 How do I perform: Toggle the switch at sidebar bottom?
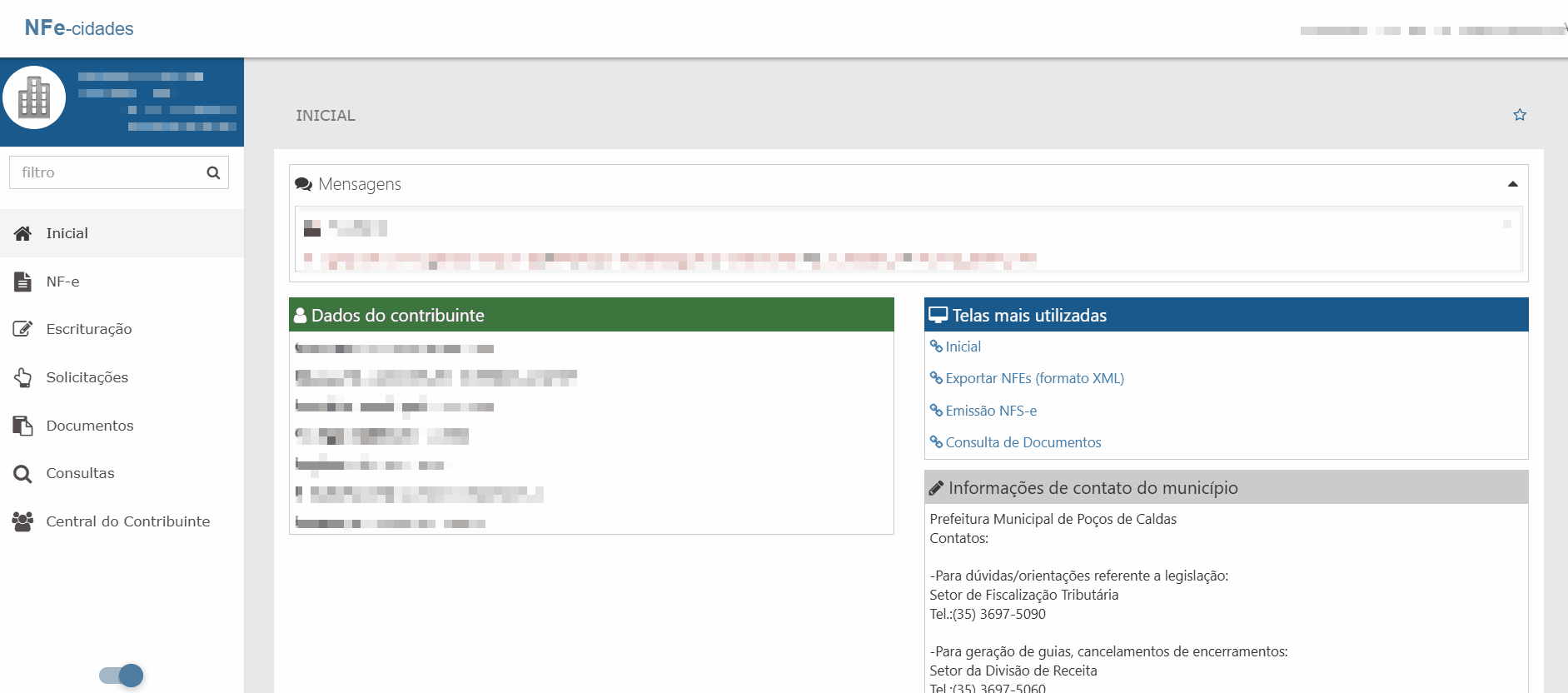[122, 676]
